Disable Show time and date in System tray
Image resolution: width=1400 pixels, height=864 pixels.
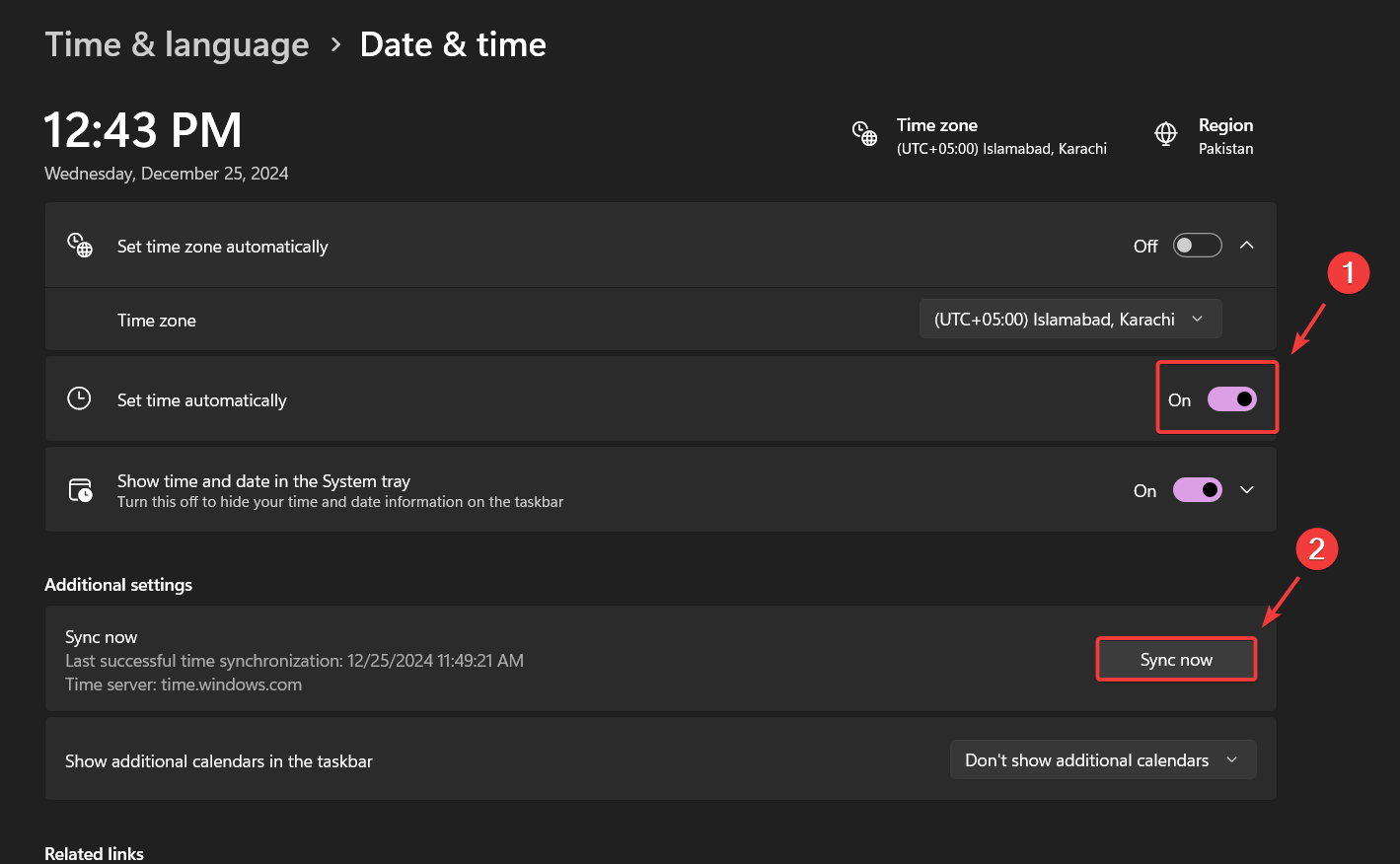(1197, 490)
